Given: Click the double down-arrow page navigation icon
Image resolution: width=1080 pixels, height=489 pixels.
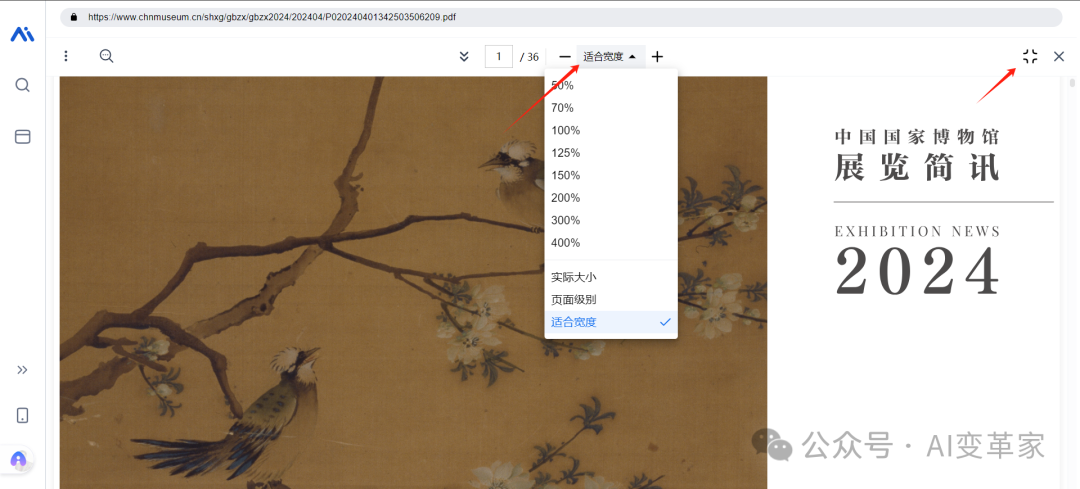Looking at the screenshot, I should click(x=464, y=56).
